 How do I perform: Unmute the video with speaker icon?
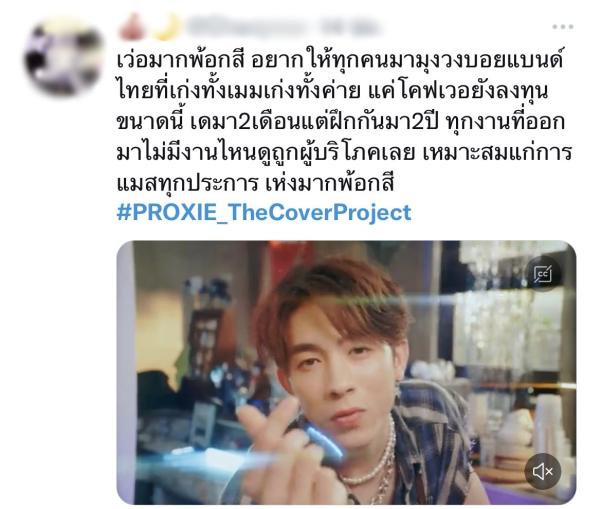coord(543,471)
